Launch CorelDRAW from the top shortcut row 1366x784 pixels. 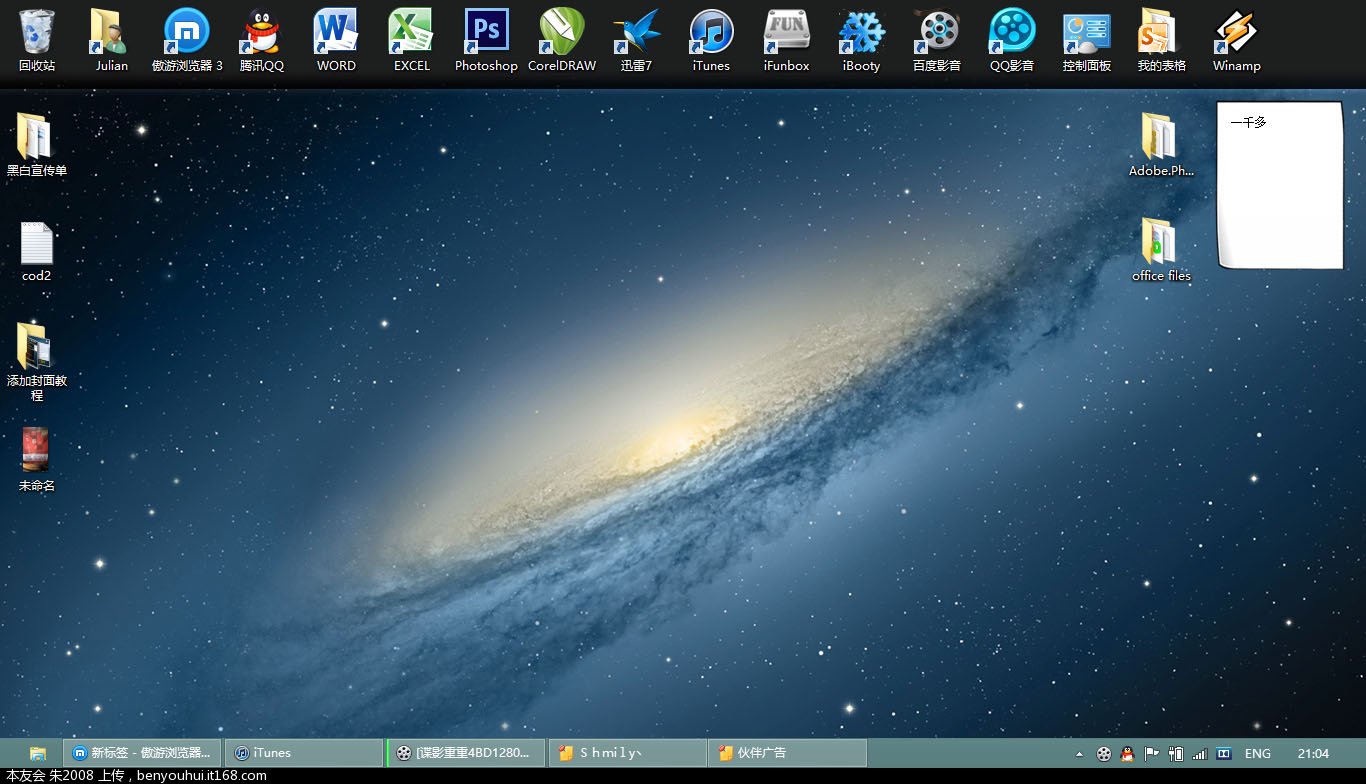(x=562, y=33)
